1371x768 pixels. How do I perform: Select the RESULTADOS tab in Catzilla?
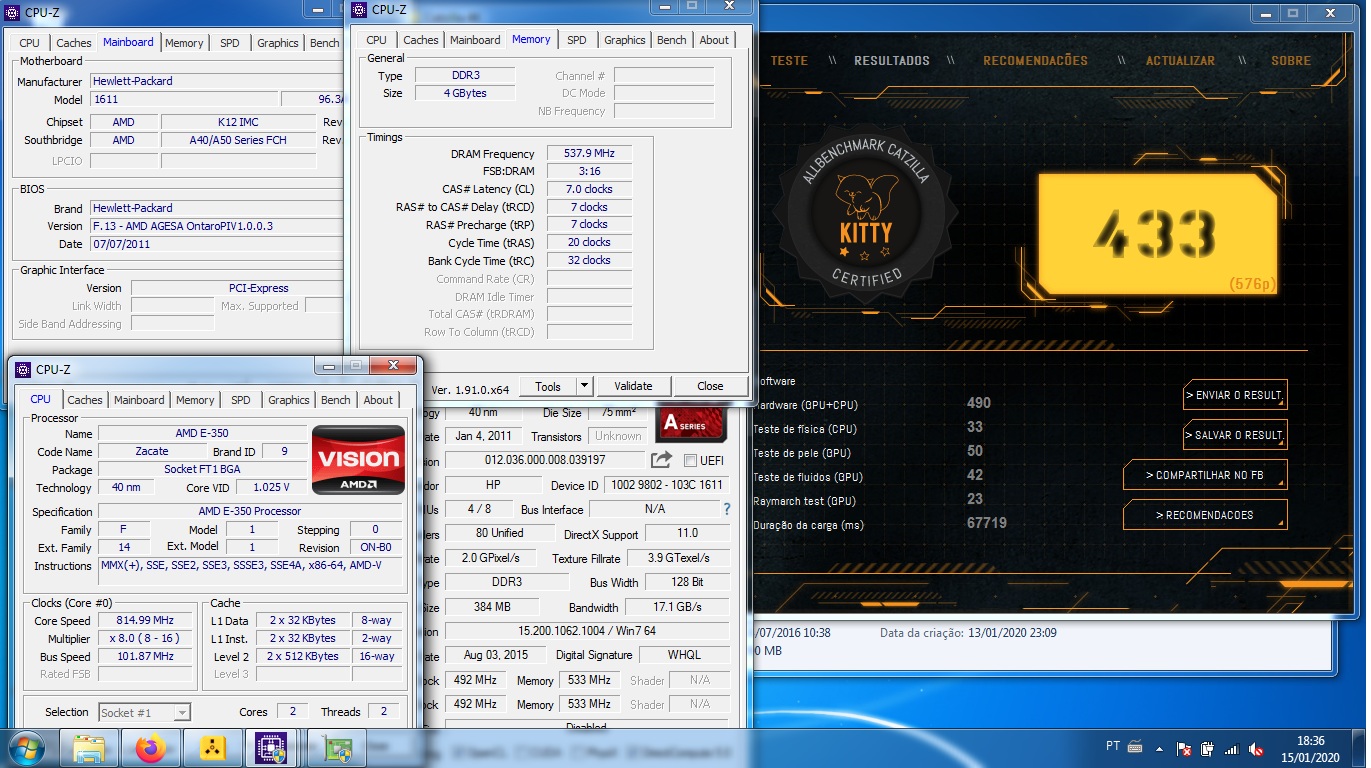coord(891,61)
